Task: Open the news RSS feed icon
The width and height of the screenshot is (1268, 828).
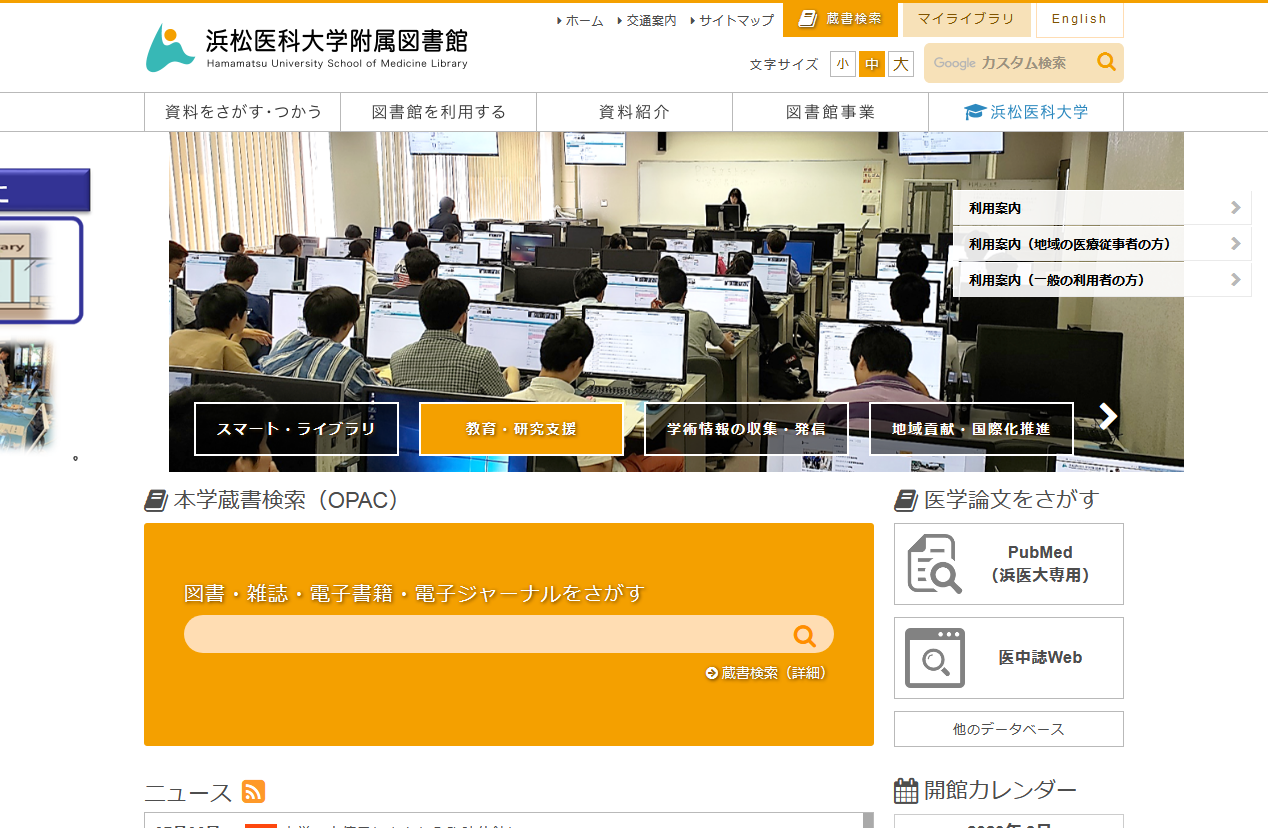Action: tap(253, 792)
